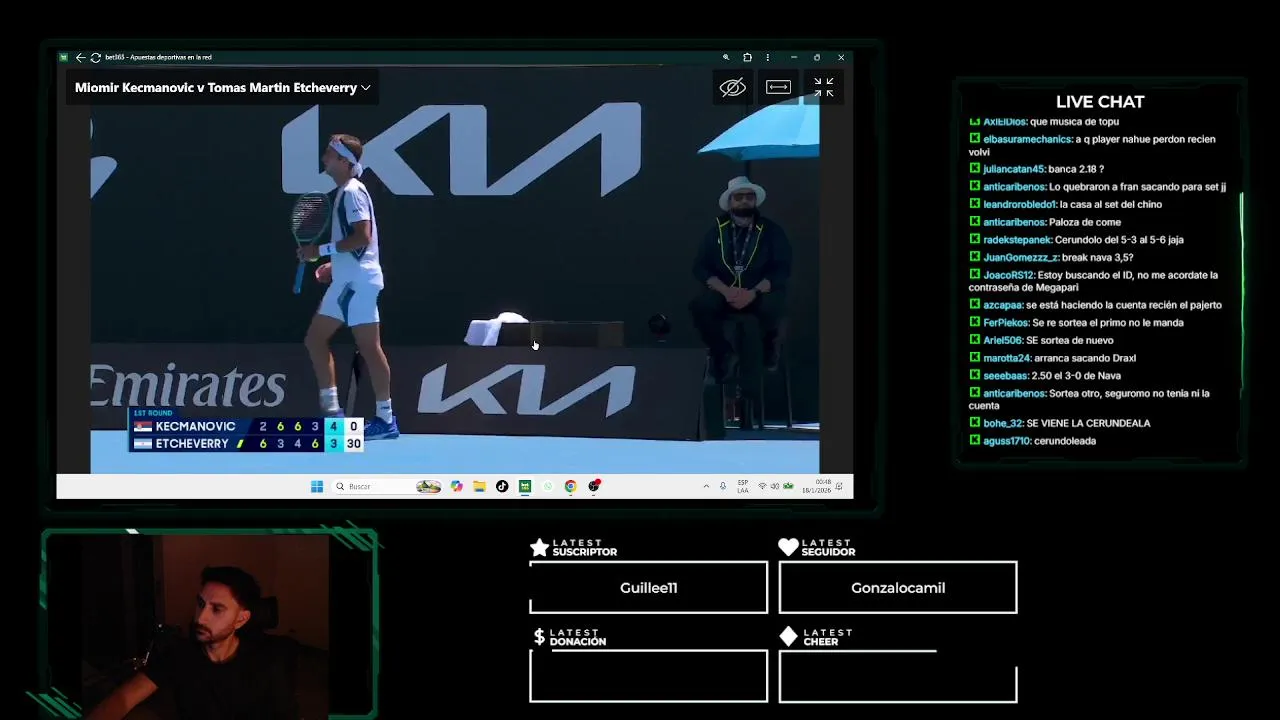Click chat user leandrorobledo1

point(1019,205)
